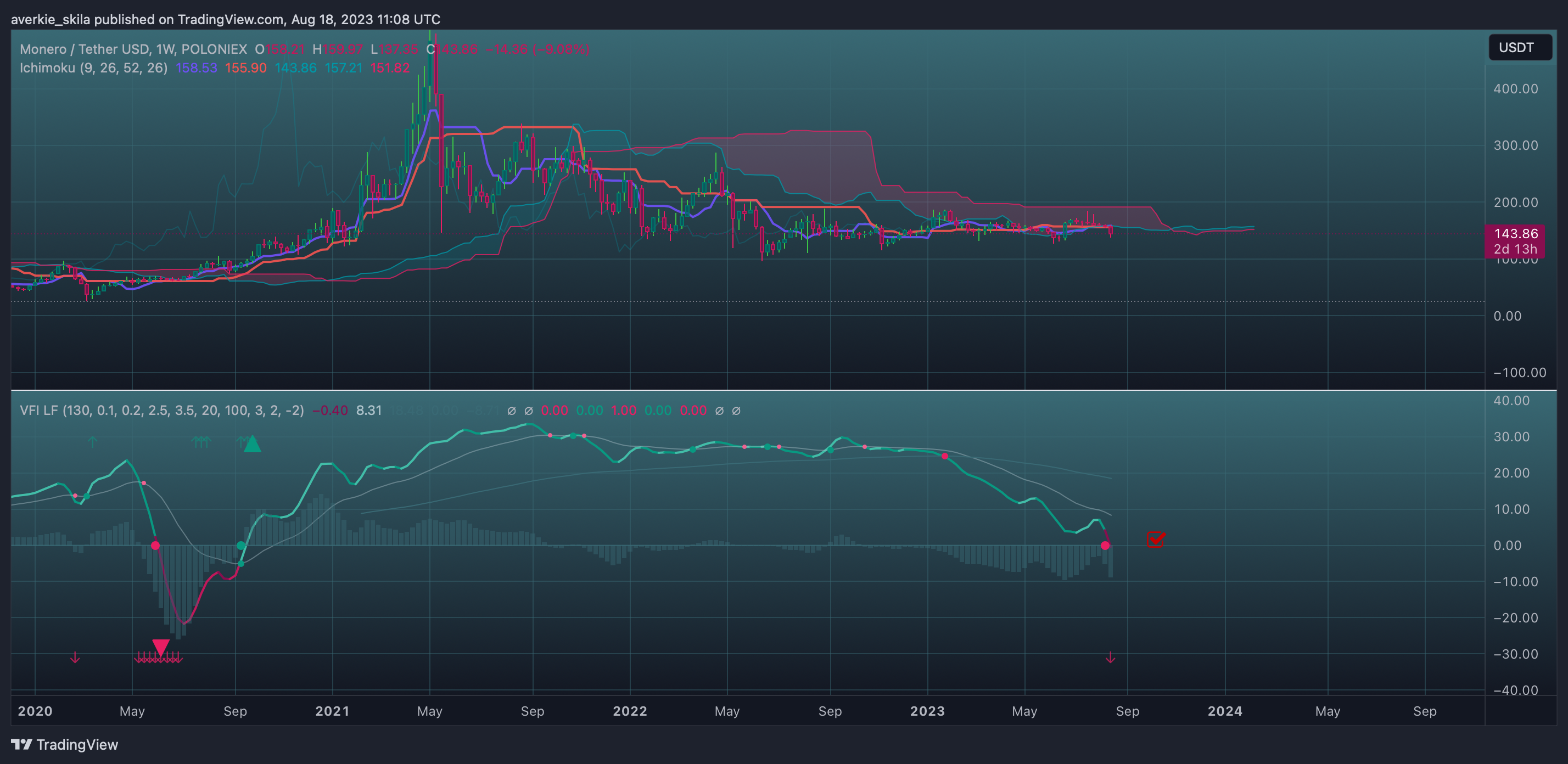Viewport: 1568px width, 764px height.
Task: Click the -40.00 label on VFI axis
Action: pos(1516,690)
